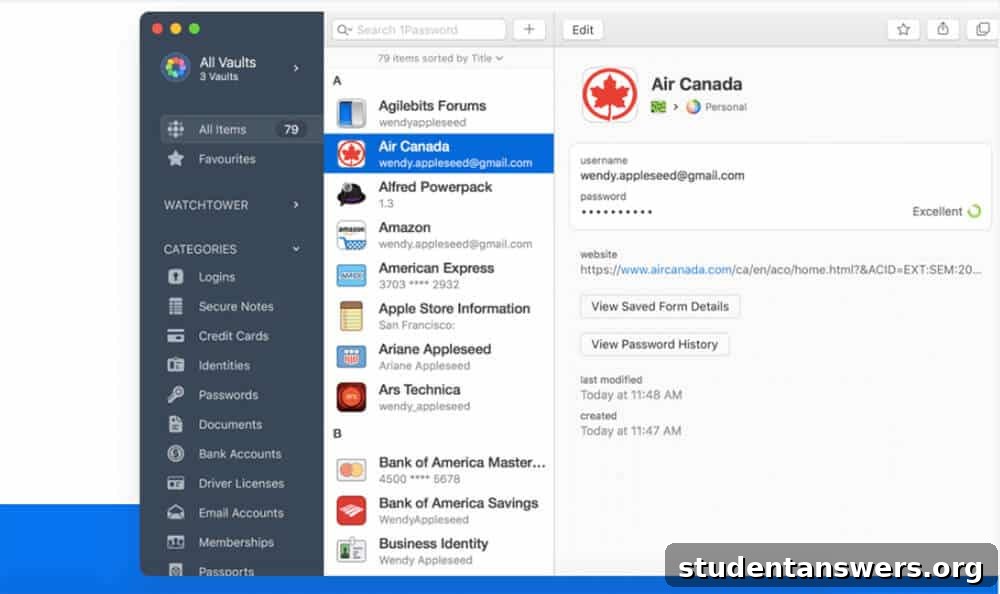Select the Alfred Powerpack entry

tap(439, 194)
